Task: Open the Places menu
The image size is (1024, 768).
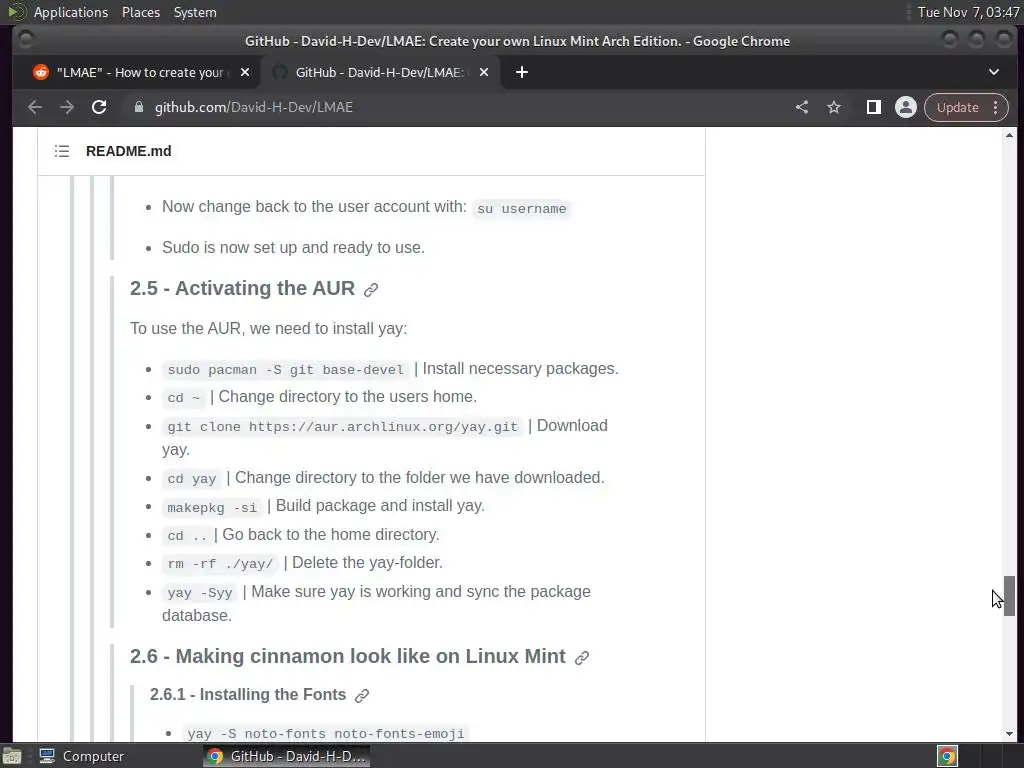Action: pyautogui.click(x=140, y=12)
